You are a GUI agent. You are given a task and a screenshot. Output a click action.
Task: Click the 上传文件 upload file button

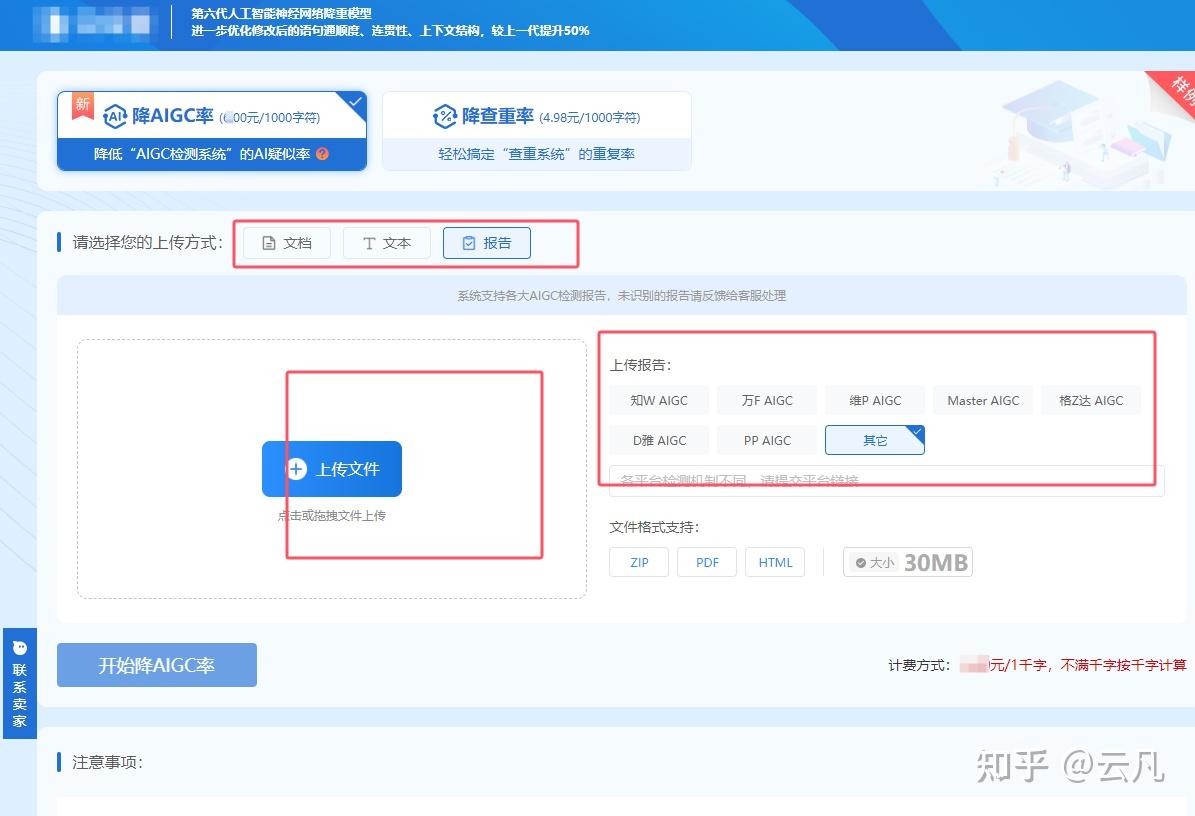331,468
